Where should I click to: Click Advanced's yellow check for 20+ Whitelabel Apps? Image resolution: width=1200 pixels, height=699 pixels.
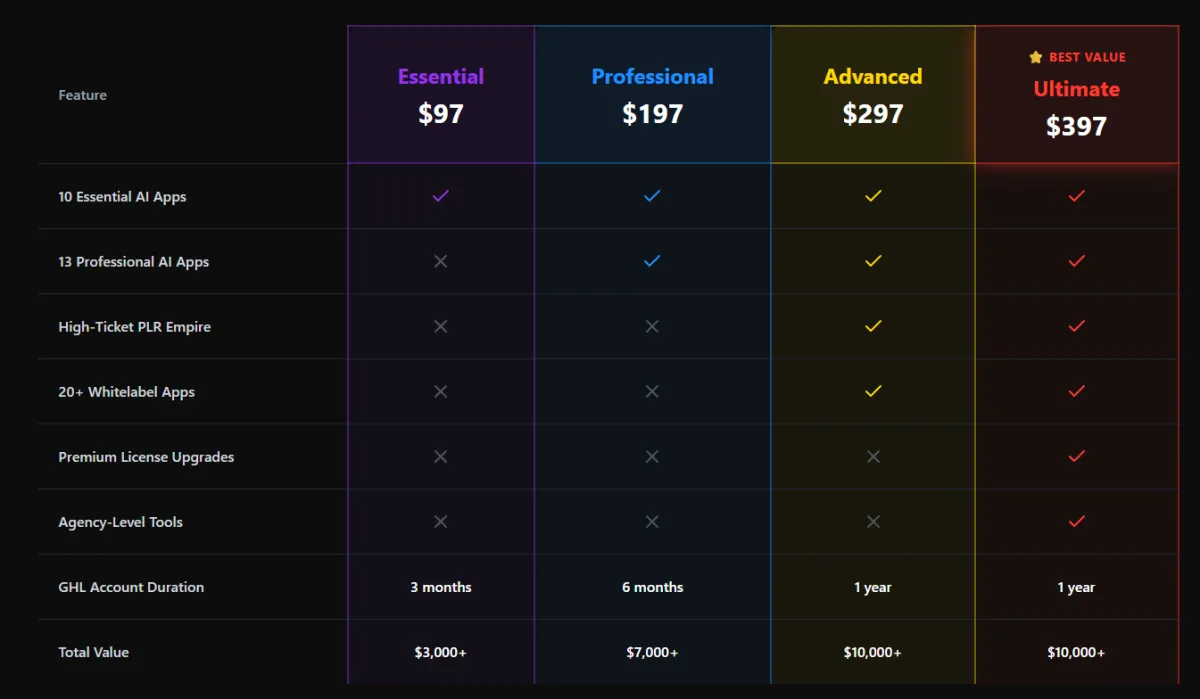[x=873, y=391]
